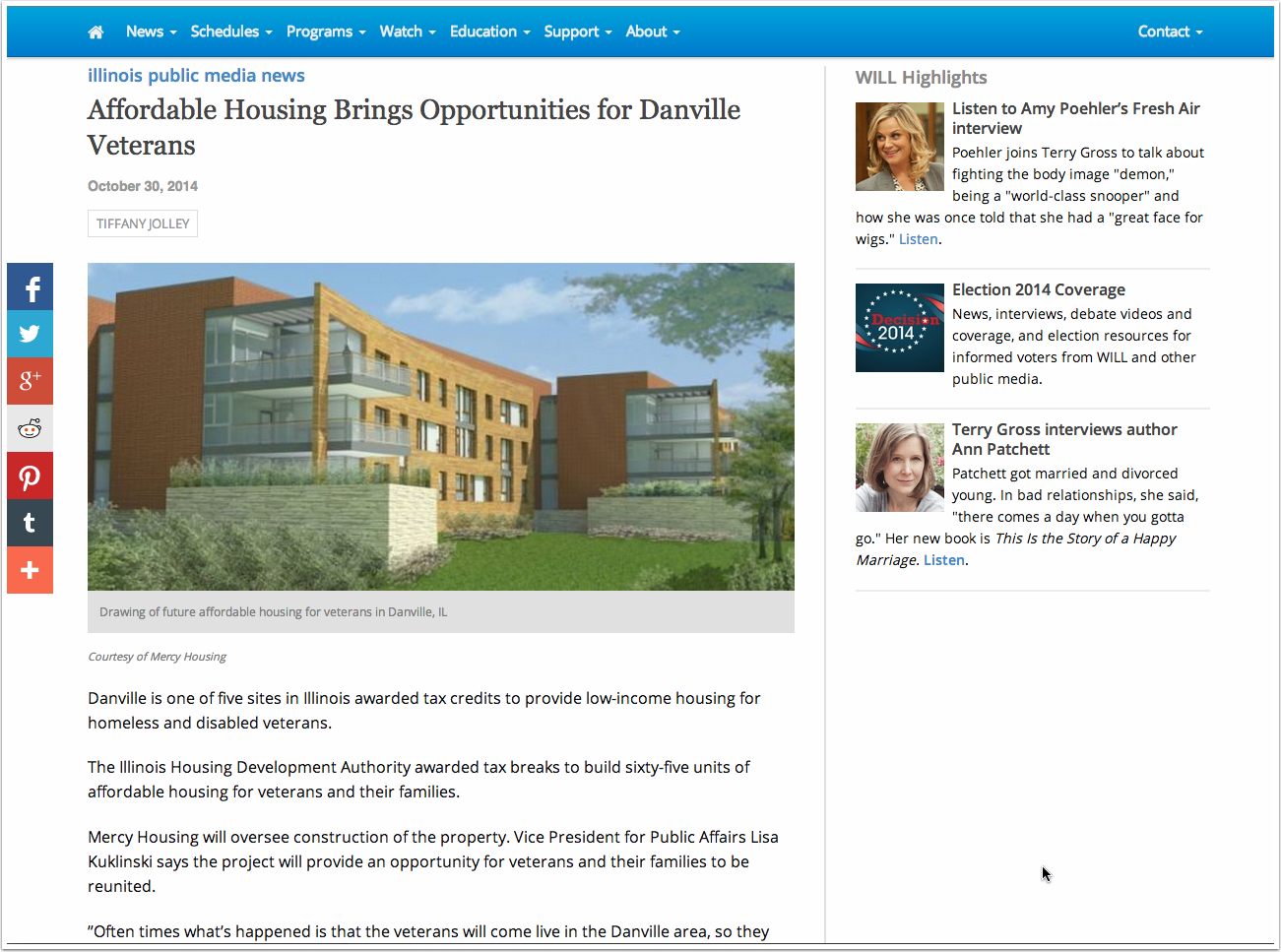1281x952 pixels.
Task: Expand the News dropdown menu
Action: click(x=151, y=32)
